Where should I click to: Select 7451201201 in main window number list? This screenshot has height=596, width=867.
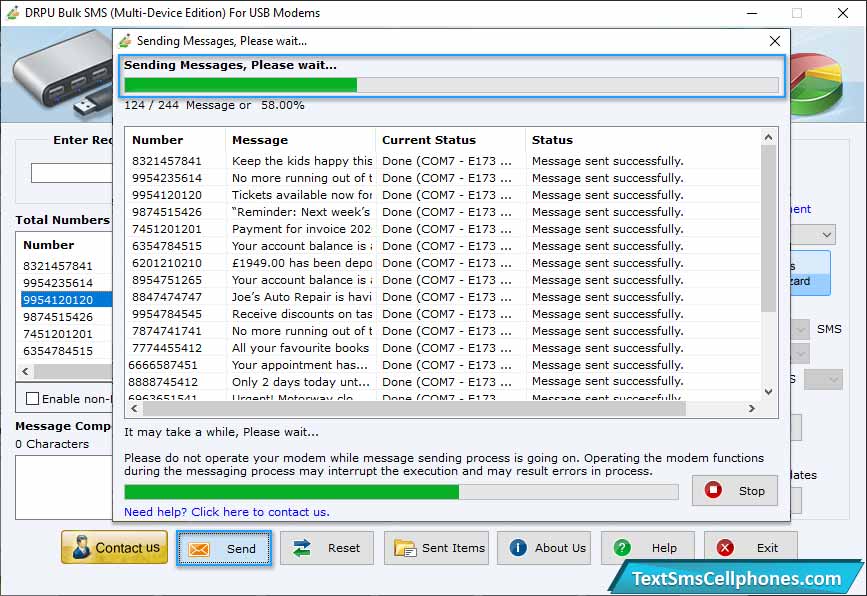[x=58, y=334]
